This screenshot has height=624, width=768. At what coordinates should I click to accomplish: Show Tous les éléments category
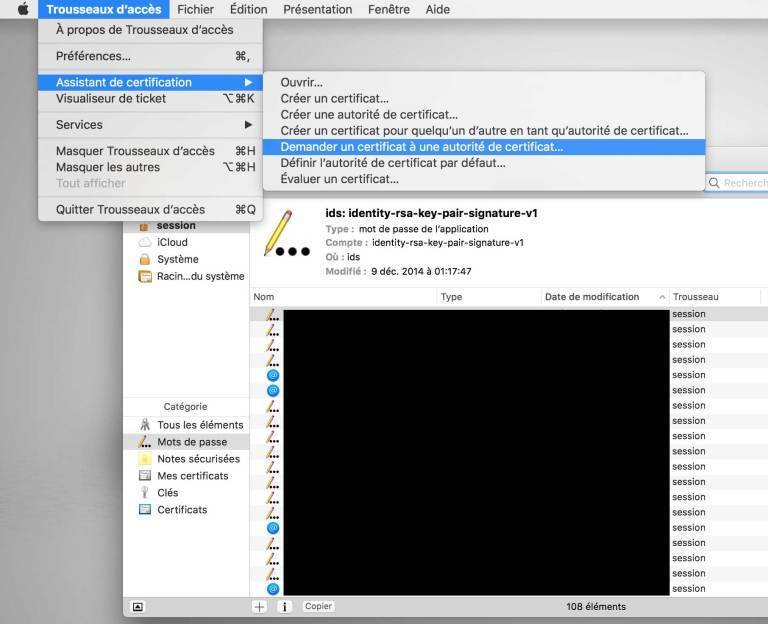click(x=199, y=425)
